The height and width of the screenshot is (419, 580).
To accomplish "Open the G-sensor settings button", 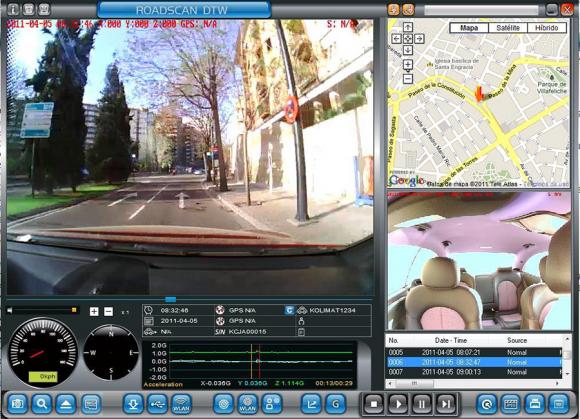I will 335,403.
